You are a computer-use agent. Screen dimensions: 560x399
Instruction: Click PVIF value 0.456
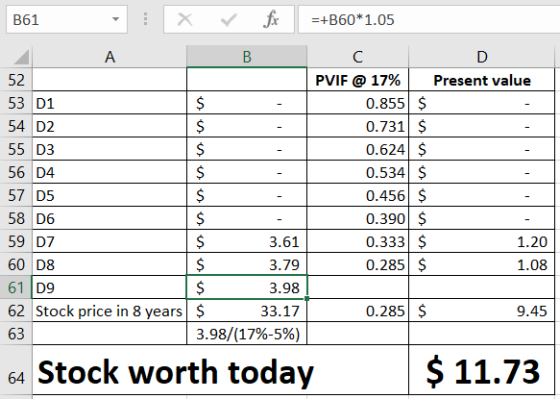coord(358,195)
